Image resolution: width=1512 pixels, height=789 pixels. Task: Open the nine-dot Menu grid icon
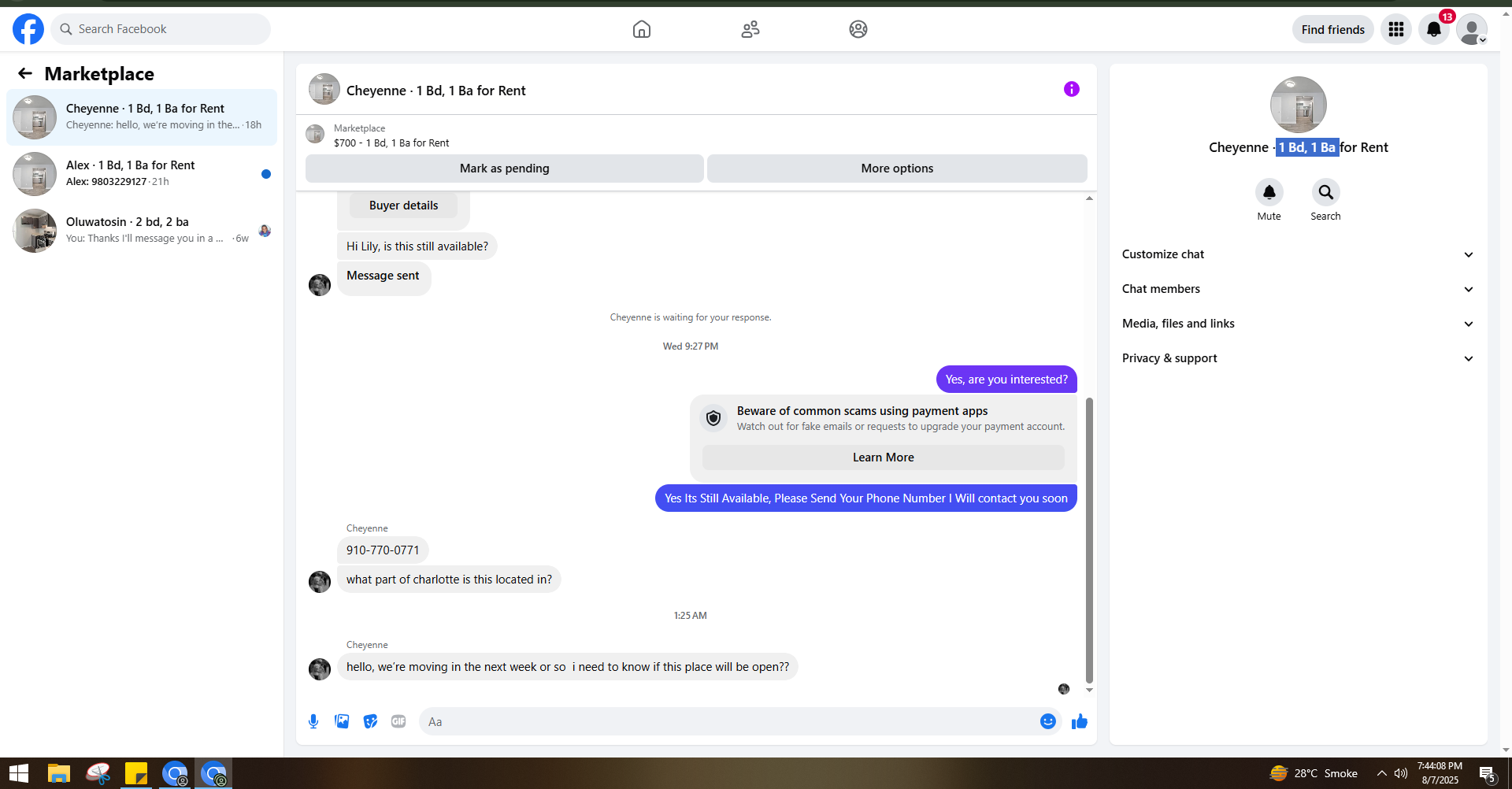1396,29
